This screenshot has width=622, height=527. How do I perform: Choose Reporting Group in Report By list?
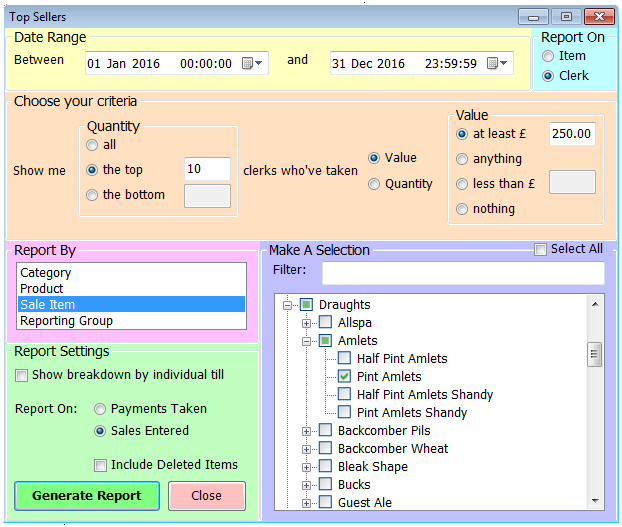[x=131, y=320]
